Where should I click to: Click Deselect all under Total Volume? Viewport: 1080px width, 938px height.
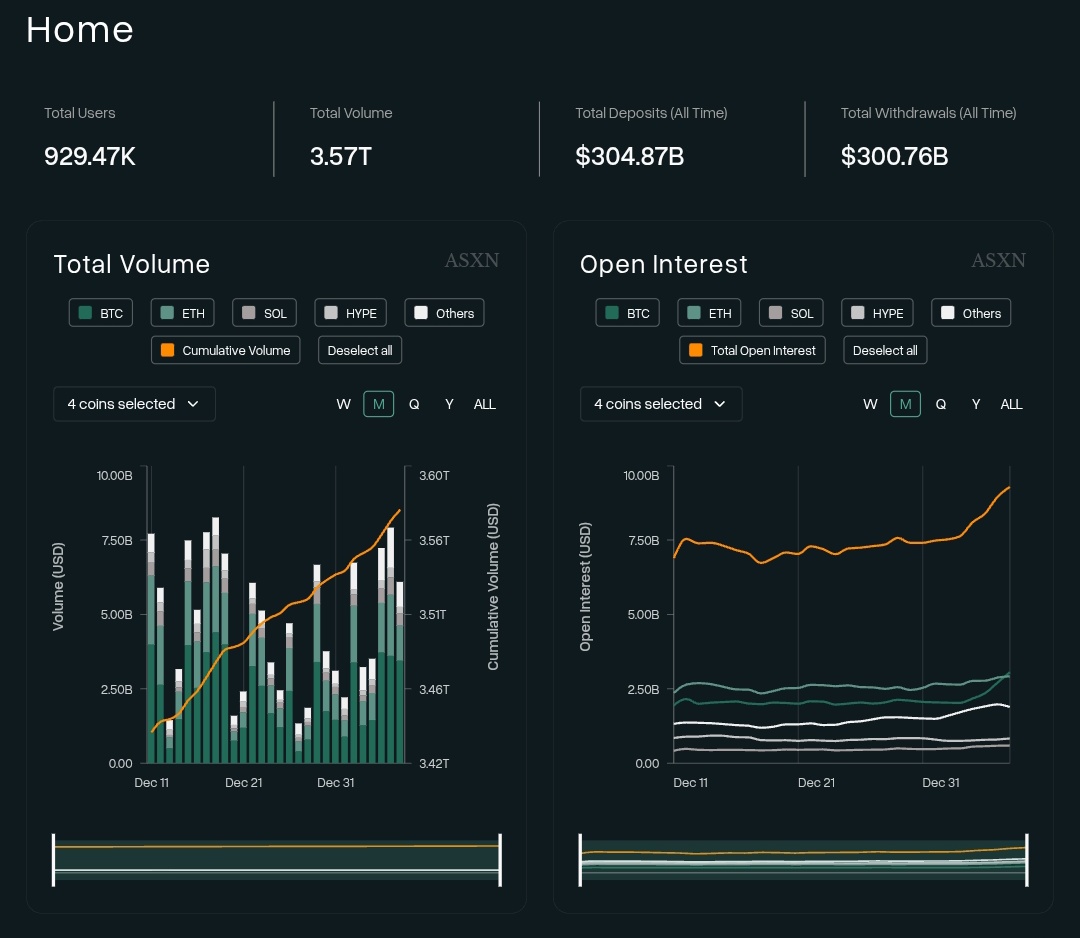click(x=360, y=350)
